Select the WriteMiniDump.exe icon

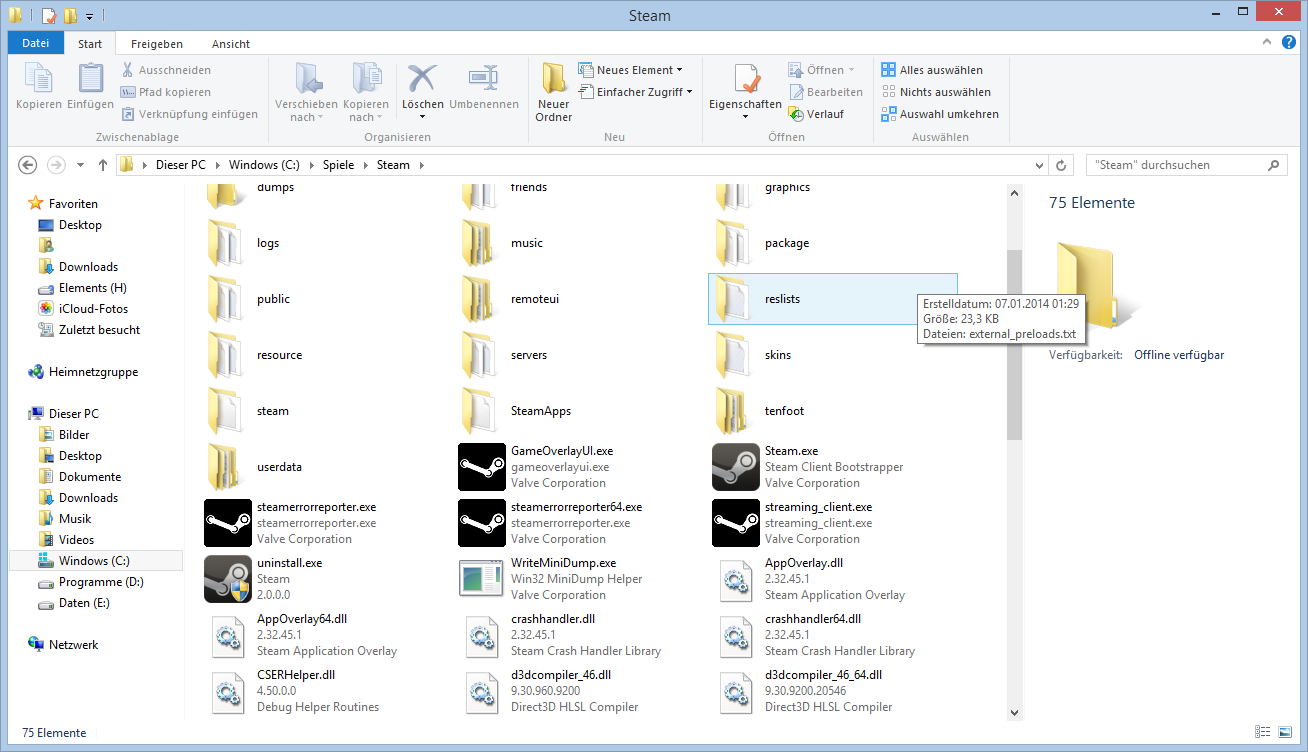482,579
